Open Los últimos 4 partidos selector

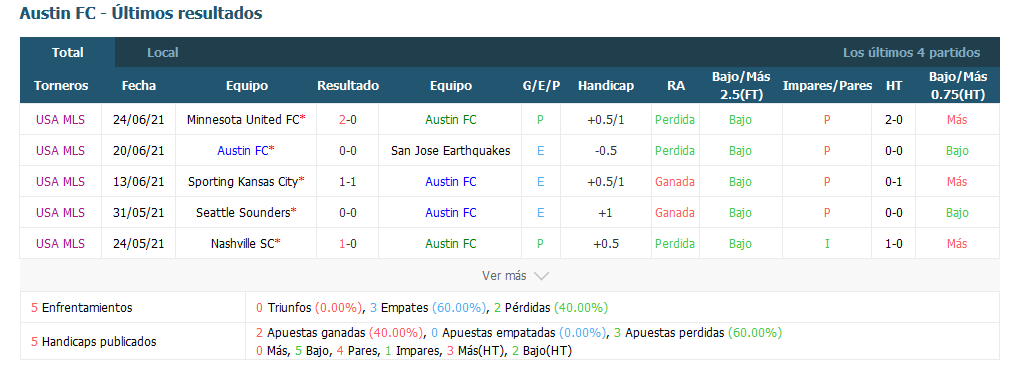[911, 53]
